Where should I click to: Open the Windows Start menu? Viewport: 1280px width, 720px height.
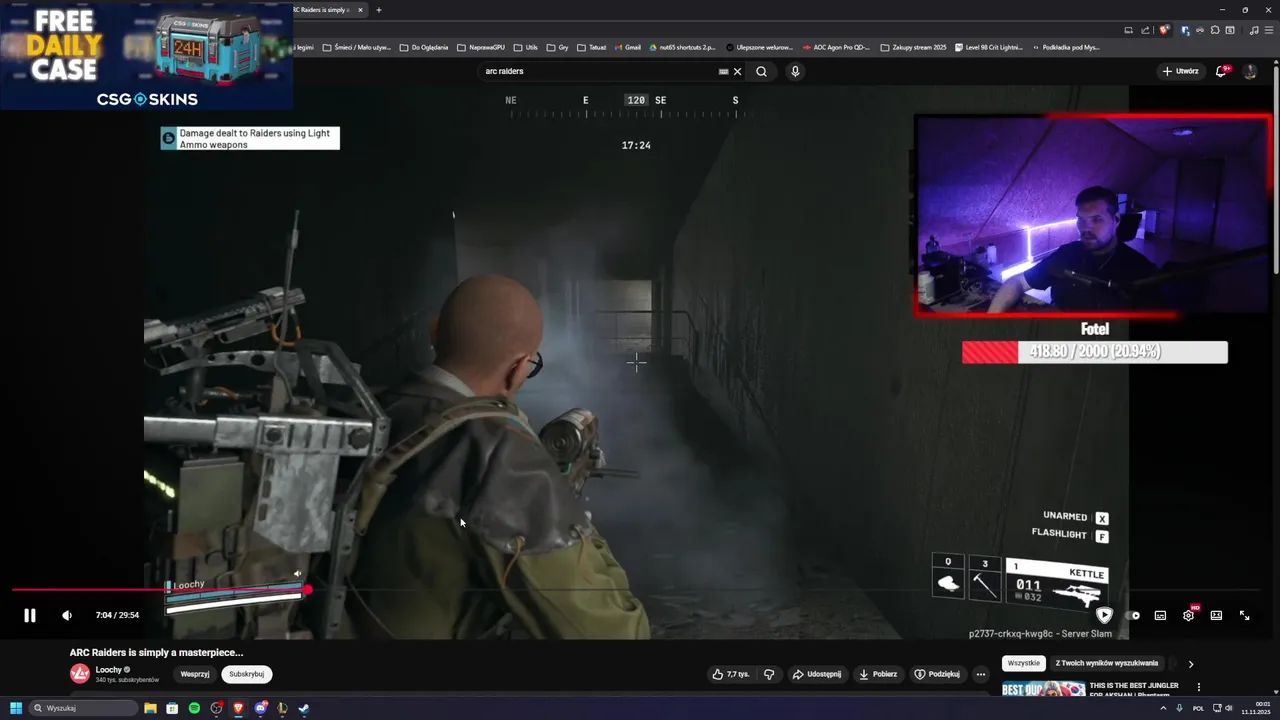(16, 708)
